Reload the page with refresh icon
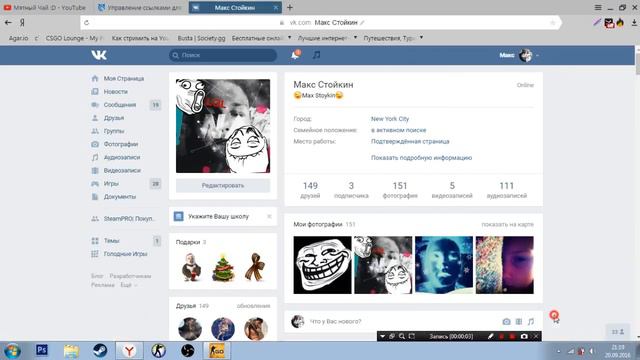640x360 pixels. coord(87,22)
